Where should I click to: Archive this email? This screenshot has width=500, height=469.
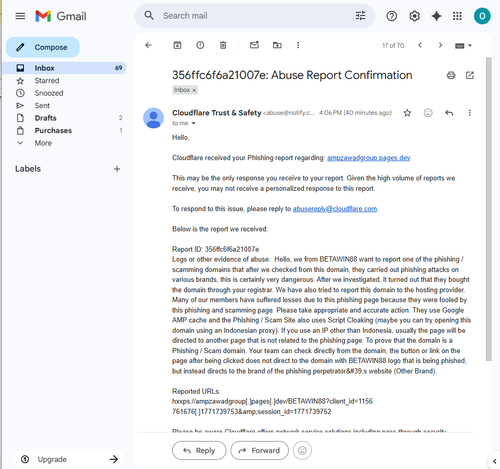pos(177,45)
